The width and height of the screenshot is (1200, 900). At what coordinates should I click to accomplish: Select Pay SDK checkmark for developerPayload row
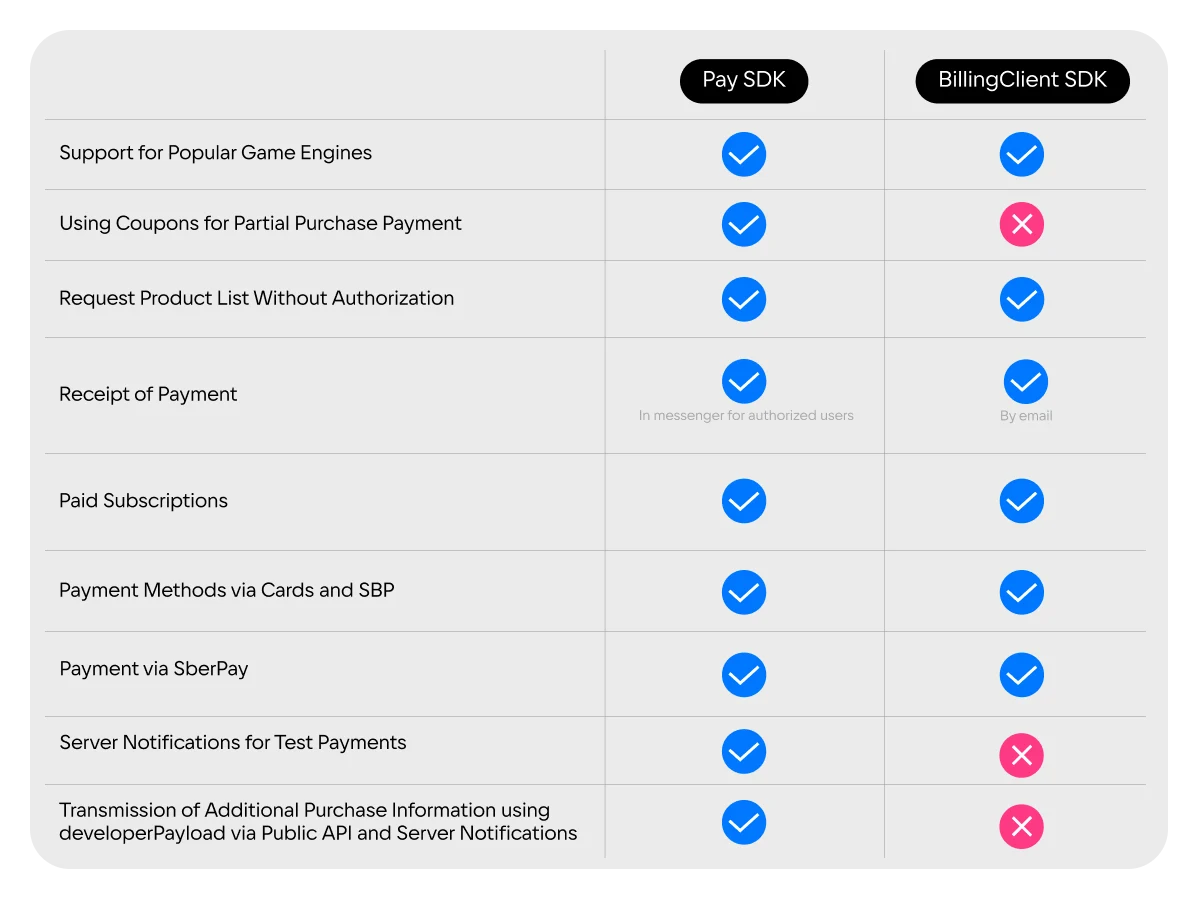tap(744, 823)
